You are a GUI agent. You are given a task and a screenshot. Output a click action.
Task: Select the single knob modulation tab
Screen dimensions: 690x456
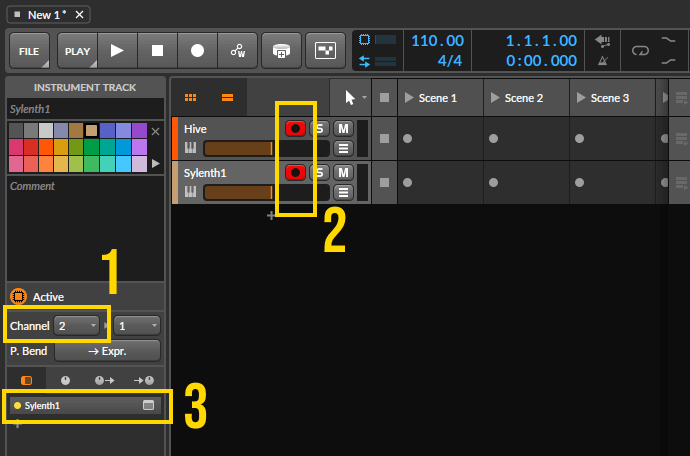coord(65,380)
